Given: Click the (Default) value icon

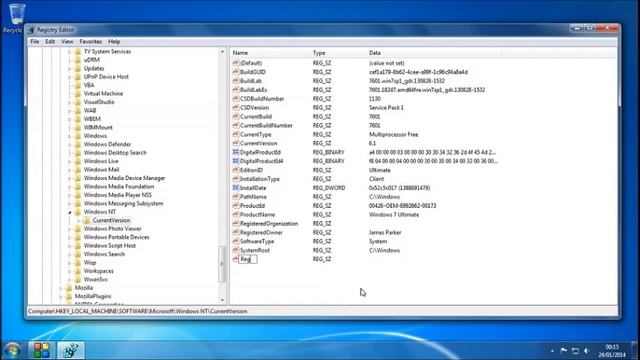Looking at the screenshot, I should [x=236, y=63].
